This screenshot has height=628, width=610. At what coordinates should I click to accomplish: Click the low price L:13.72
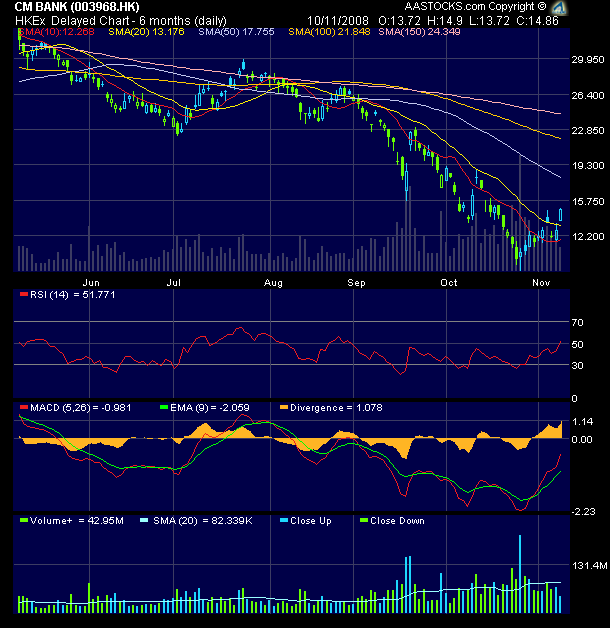pyautogui.click(x=489, y=20)
